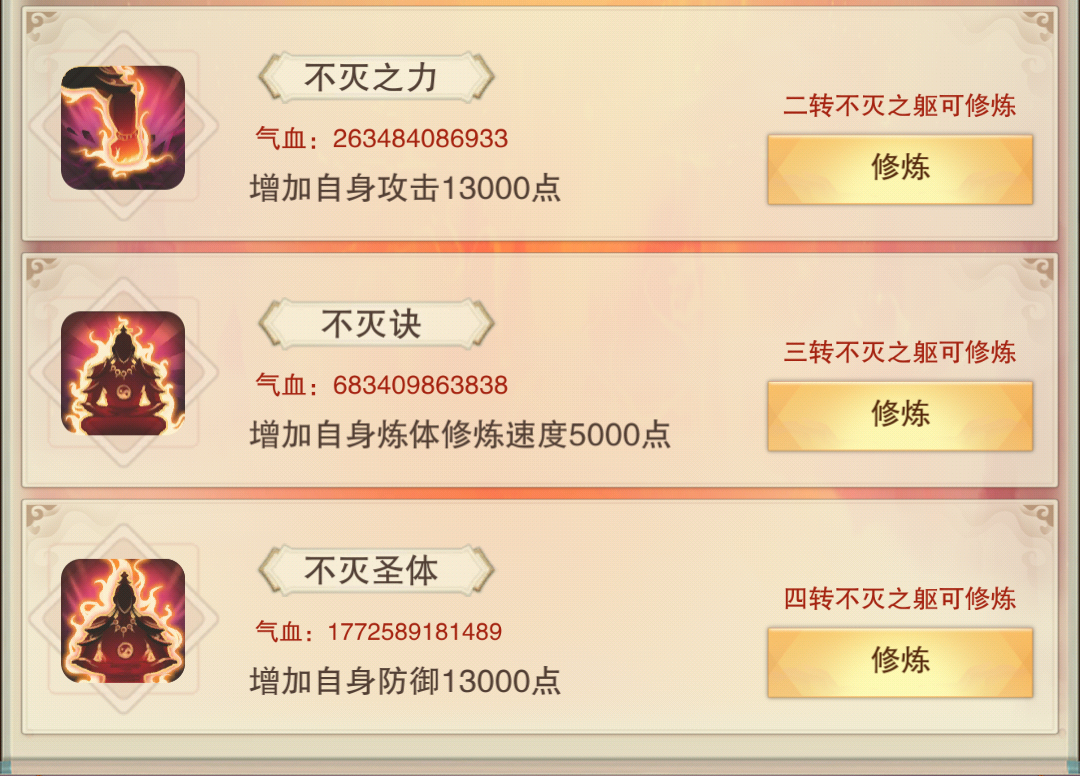This screenshot has width=1080, height=776.
Task: Select the 不灭圣体 title banner
Action: point(376,570)
